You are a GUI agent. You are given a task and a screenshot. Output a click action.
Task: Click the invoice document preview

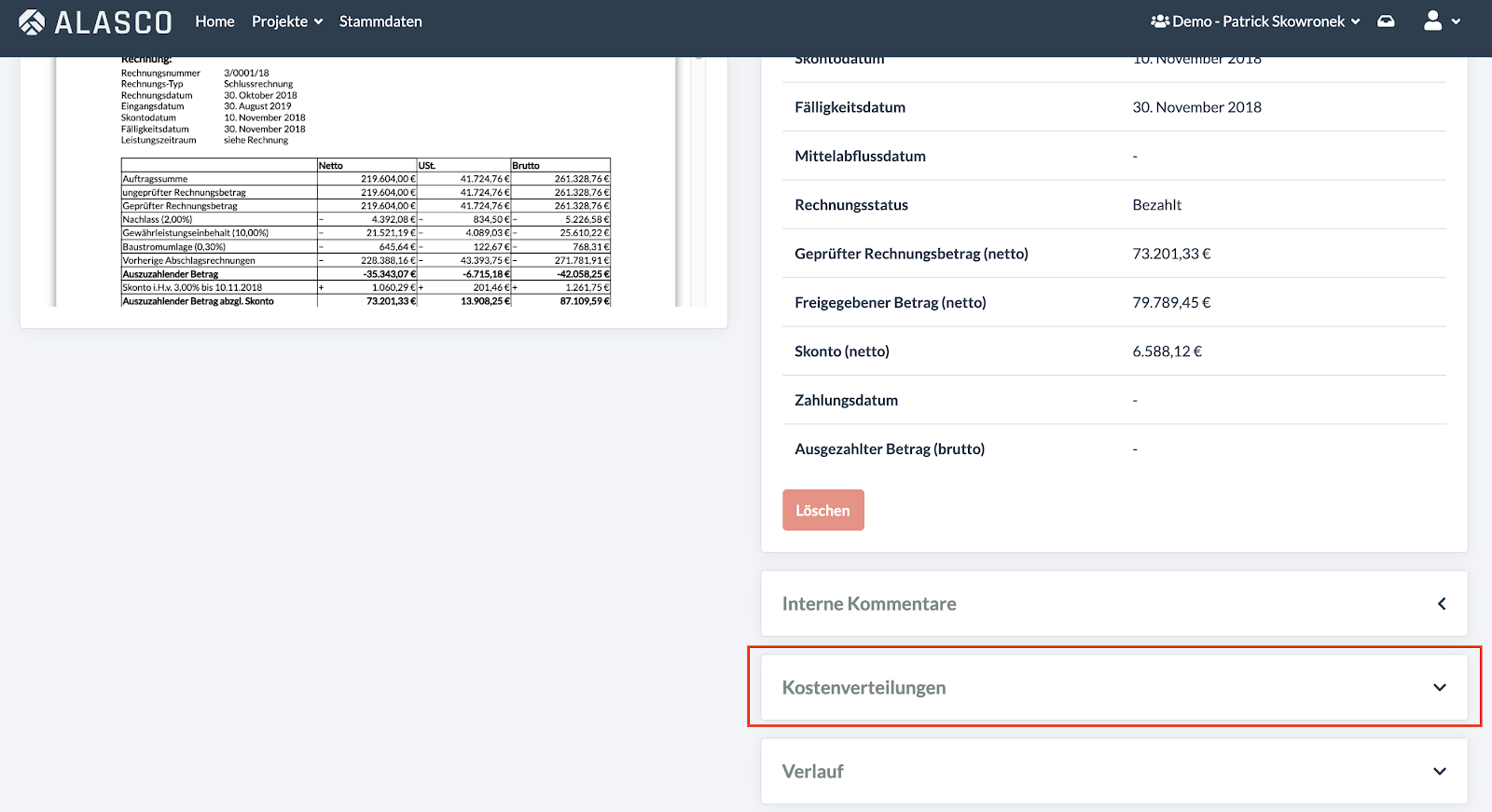366,182
